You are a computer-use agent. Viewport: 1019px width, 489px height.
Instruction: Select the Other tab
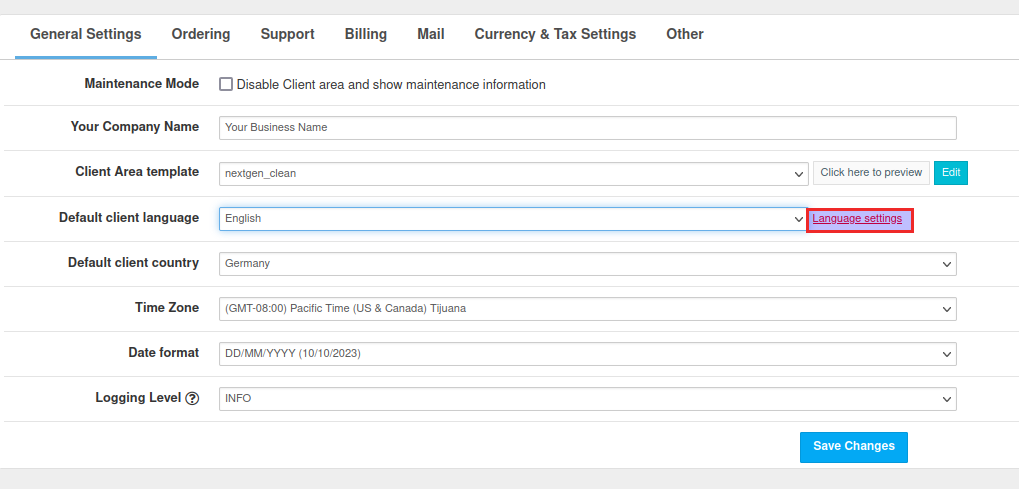(x=685, y=34)
